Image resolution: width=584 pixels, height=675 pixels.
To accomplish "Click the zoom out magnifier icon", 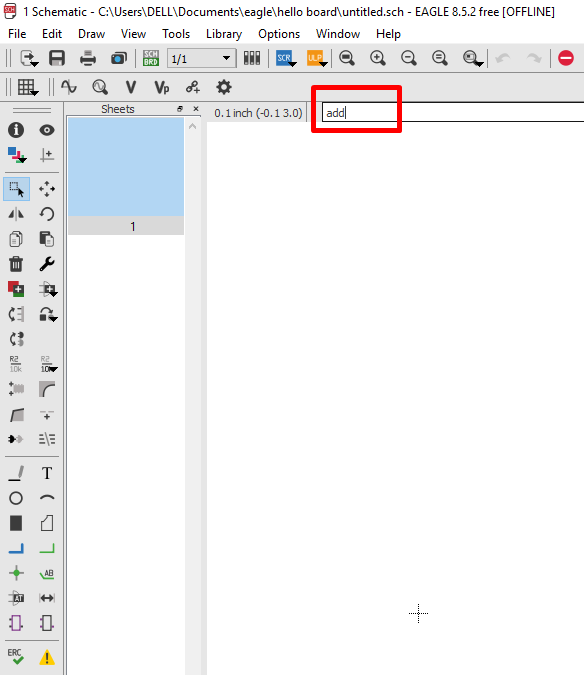I will pos(408,58).
